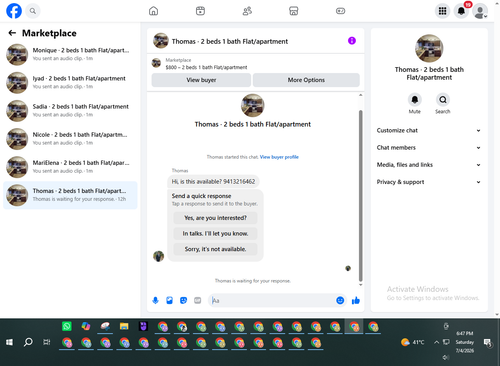Click Thomas's small avatar beside the quick responses
The height and width of the screenshot is (366, 500).
point(158,256)
